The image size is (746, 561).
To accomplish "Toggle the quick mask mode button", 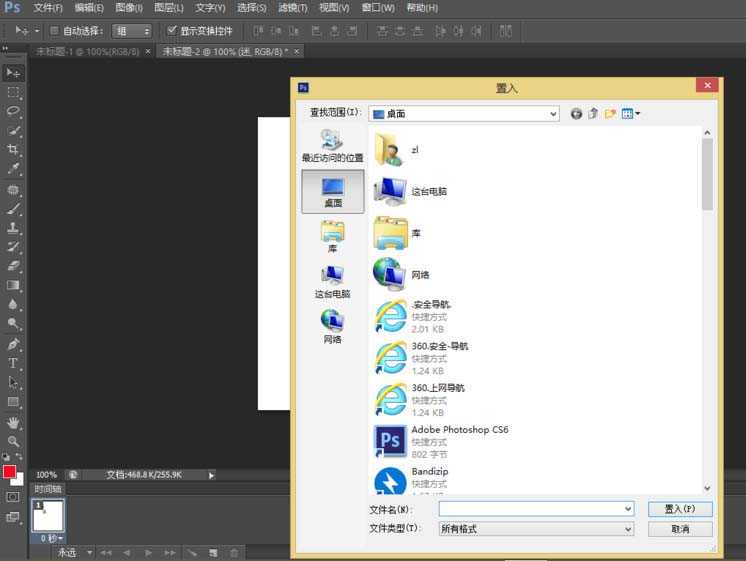I will tap(13, 496).
